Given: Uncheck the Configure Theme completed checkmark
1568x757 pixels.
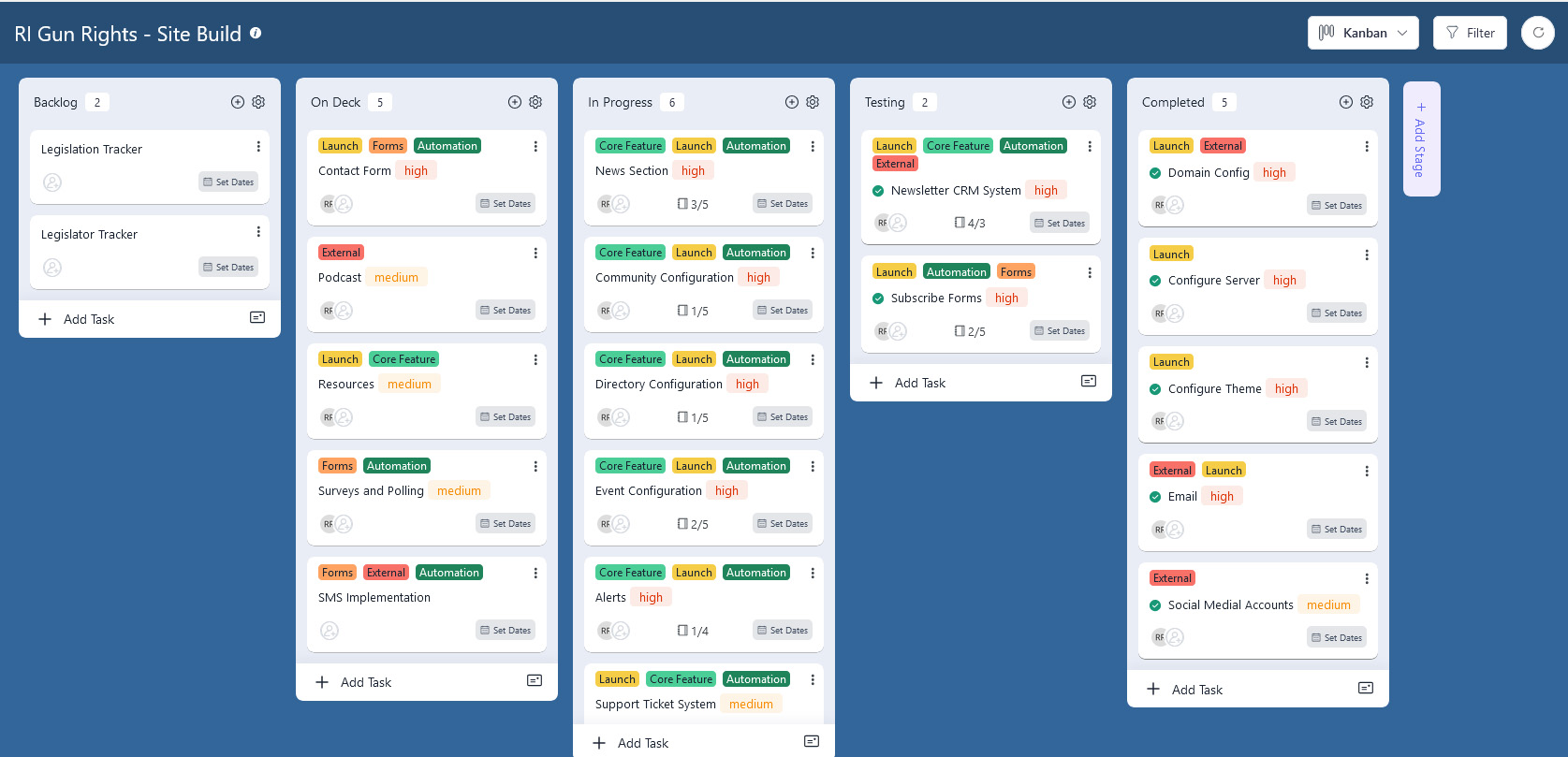Looking at the screenshot, I should (1155, 389).
